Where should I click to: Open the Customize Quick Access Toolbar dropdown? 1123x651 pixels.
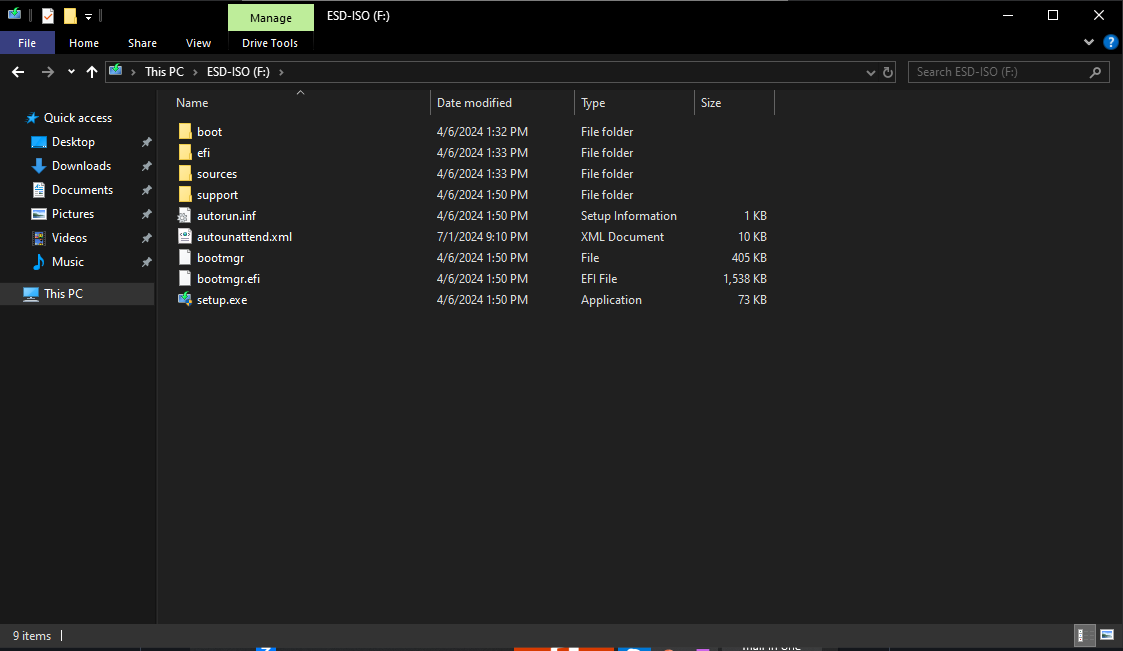pos(88,17)
